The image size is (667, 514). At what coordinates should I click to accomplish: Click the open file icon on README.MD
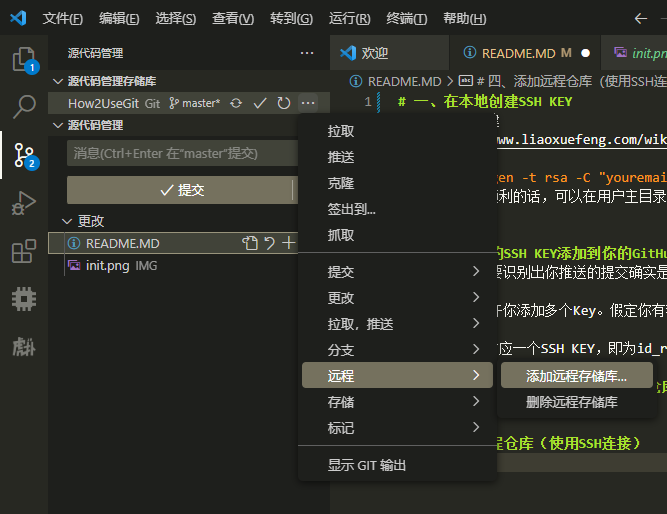tap(250, 243)
